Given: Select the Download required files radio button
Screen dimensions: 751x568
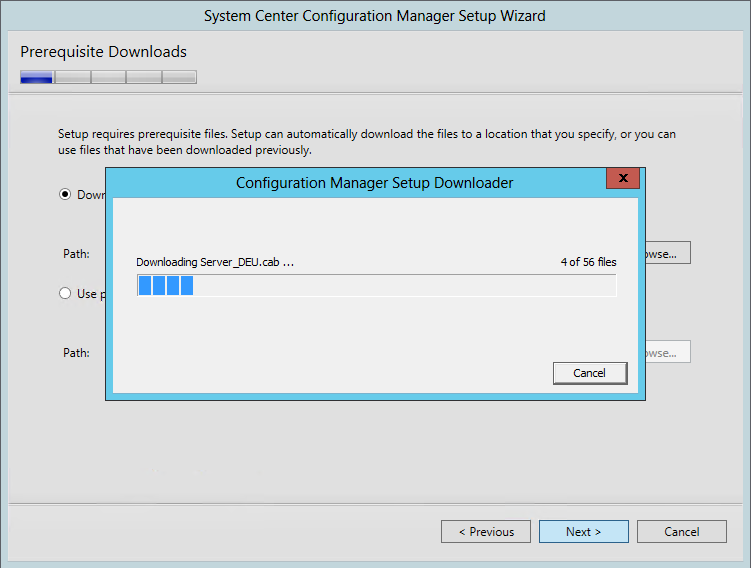Looking at the screenshot, I should point(65,194).
